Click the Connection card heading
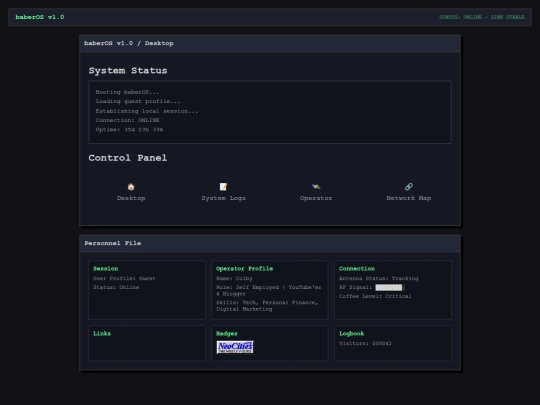 (357, 269)
